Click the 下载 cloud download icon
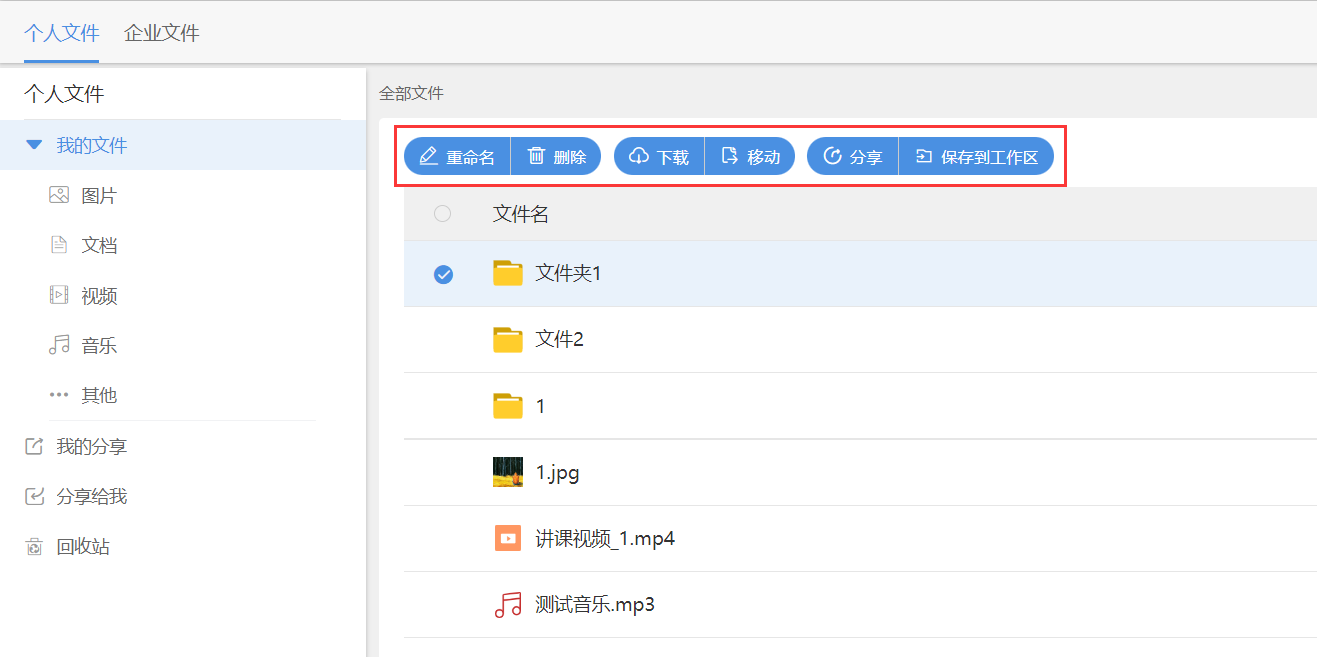1317x657 pixels. 639,156
